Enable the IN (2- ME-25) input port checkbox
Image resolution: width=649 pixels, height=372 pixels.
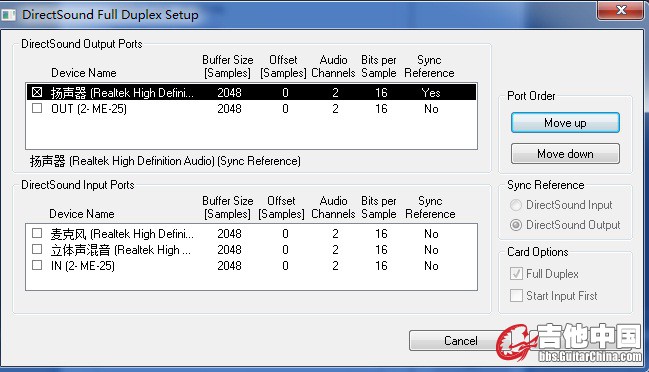pyautogui.click(x=37, y=265)
